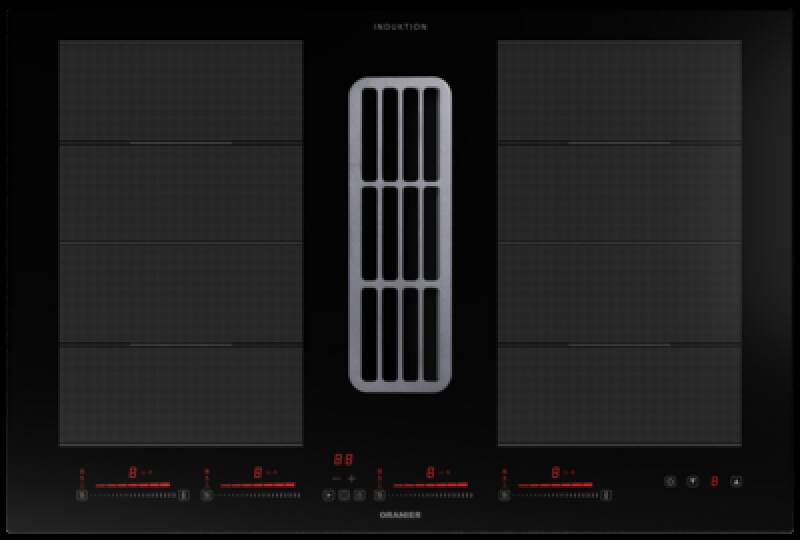Tap the fan speed up arrow
The height and width of the screenshot is (540, 800).
[736, 481]
